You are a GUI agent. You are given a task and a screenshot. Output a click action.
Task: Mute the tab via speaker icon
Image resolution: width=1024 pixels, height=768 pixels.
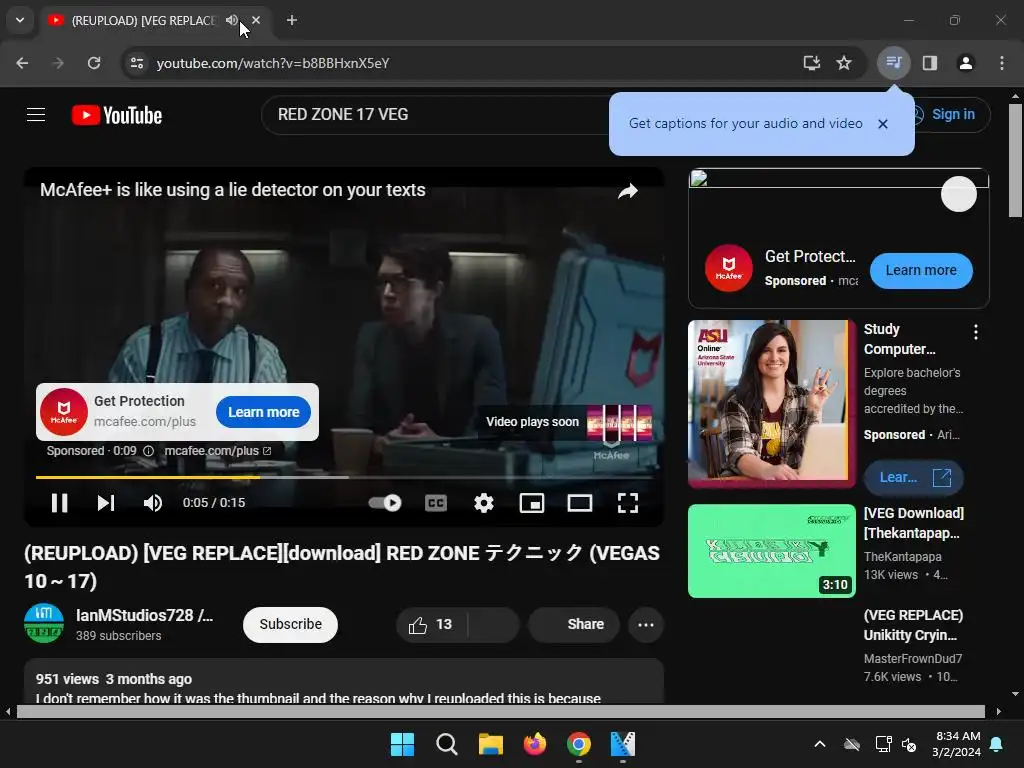click(x=232, y=20)
